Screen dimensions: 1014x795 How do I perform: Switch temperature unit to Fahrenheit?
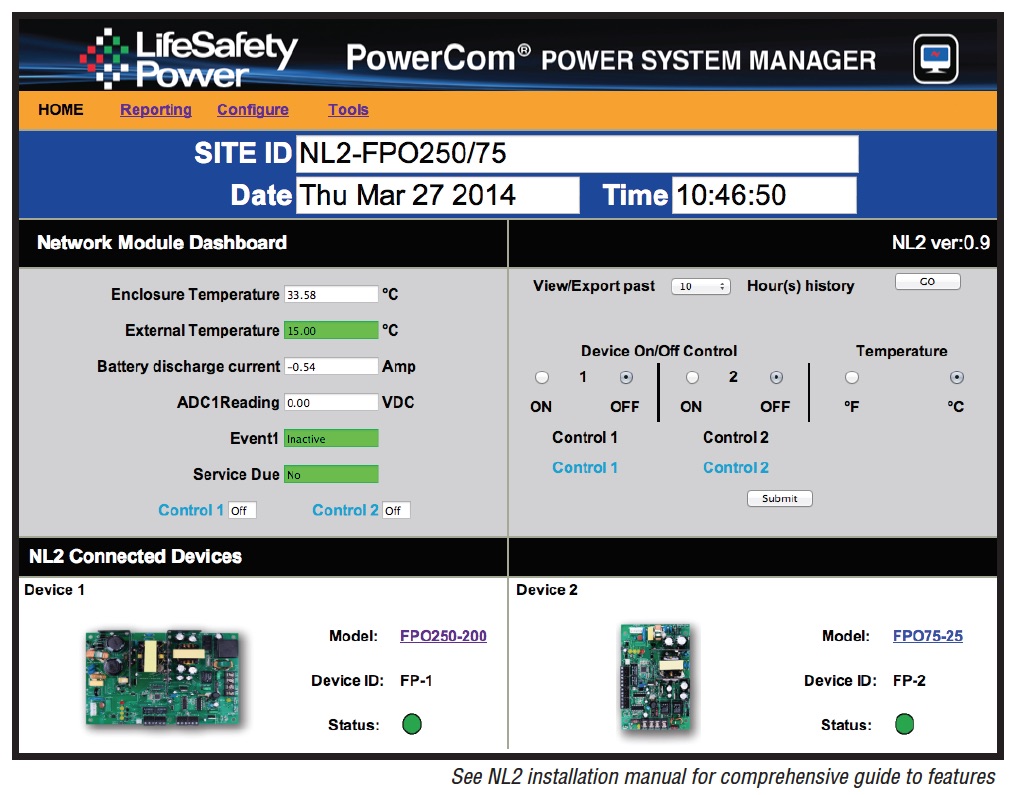click(x=851, y=378)
